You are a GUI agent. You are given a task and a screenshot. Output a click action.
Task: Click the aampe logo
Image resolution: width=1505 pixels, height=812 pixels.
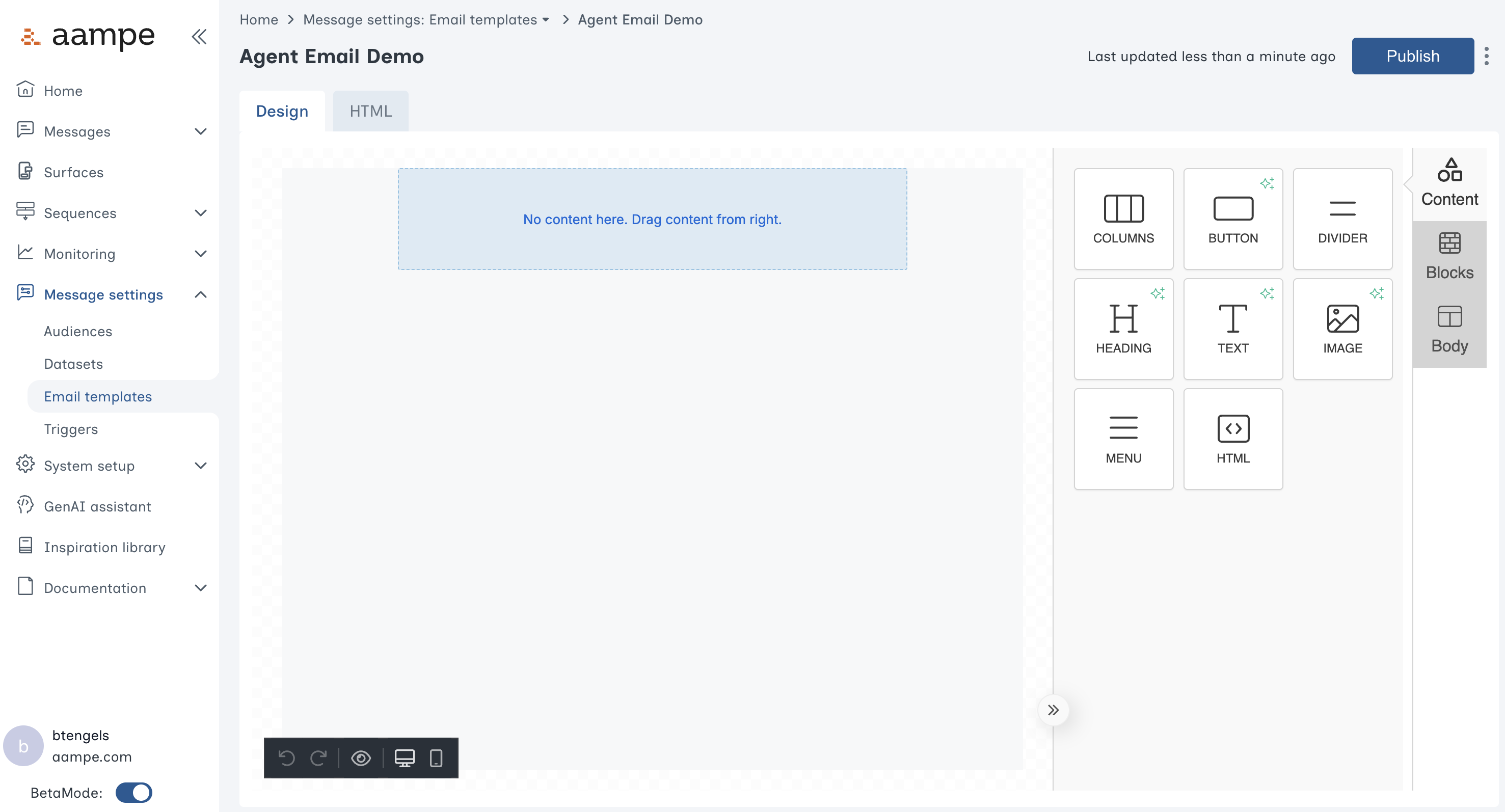point(88,36)
